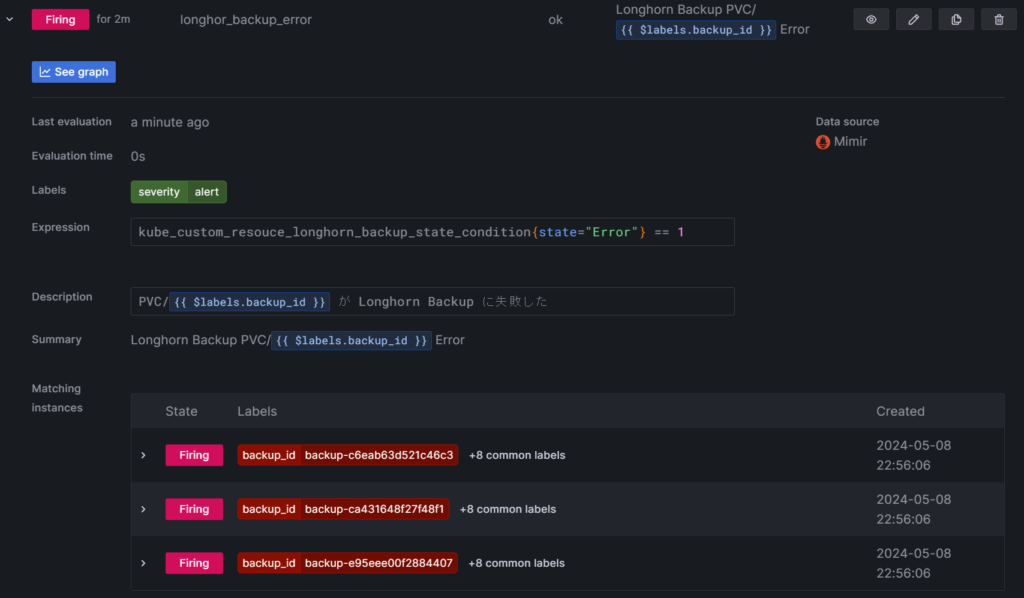Click created time of backup-c6eab63d521c46c3 row
This screenshot has width=1024, height=598.
point(914,455)
